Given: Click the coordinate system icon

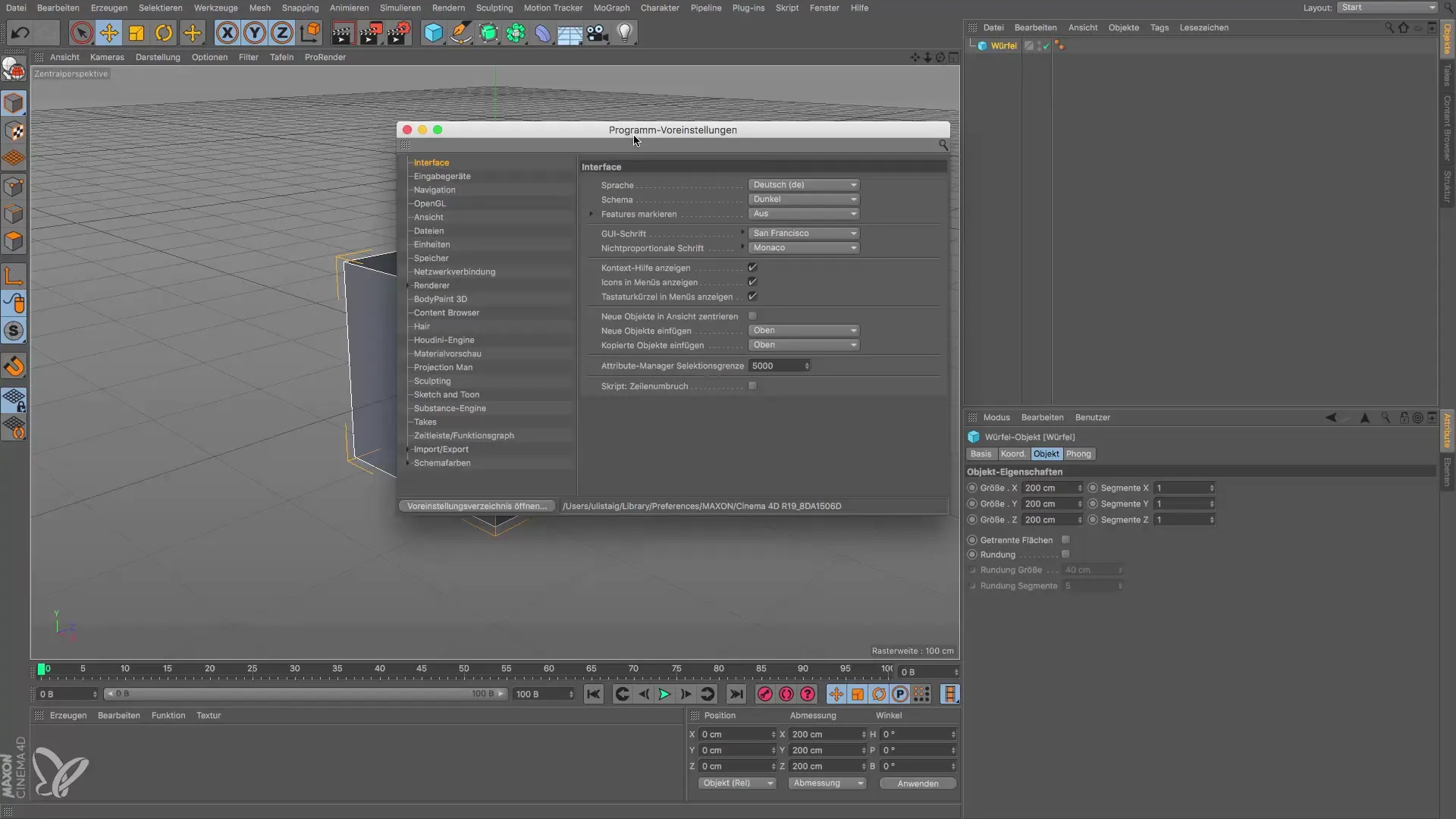Looking at the screenshot, I should coord(310,33).
